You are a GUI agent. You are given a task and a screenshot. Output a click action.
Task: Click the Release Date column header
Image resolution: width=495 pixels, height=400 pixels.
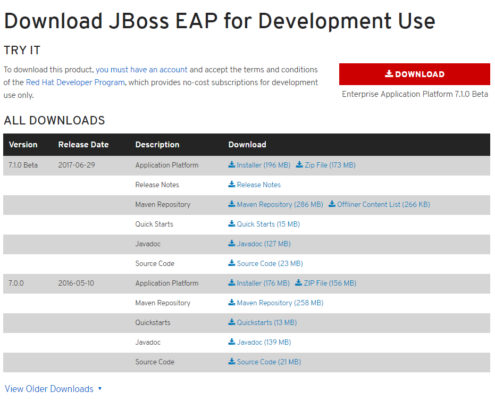click(x=83, y=145)
